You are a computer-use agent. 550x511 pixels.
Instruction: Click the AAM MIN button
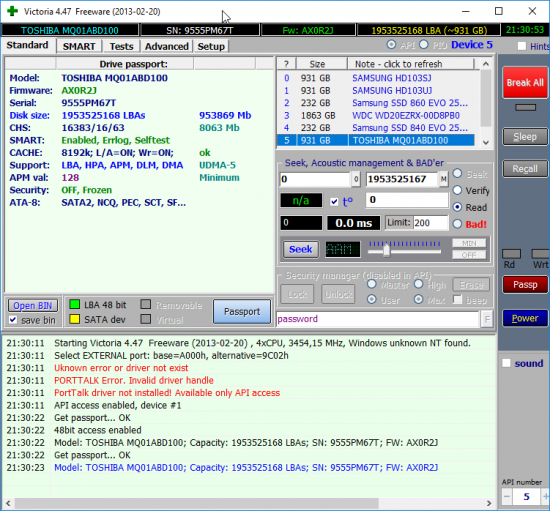tap(469, 243)
